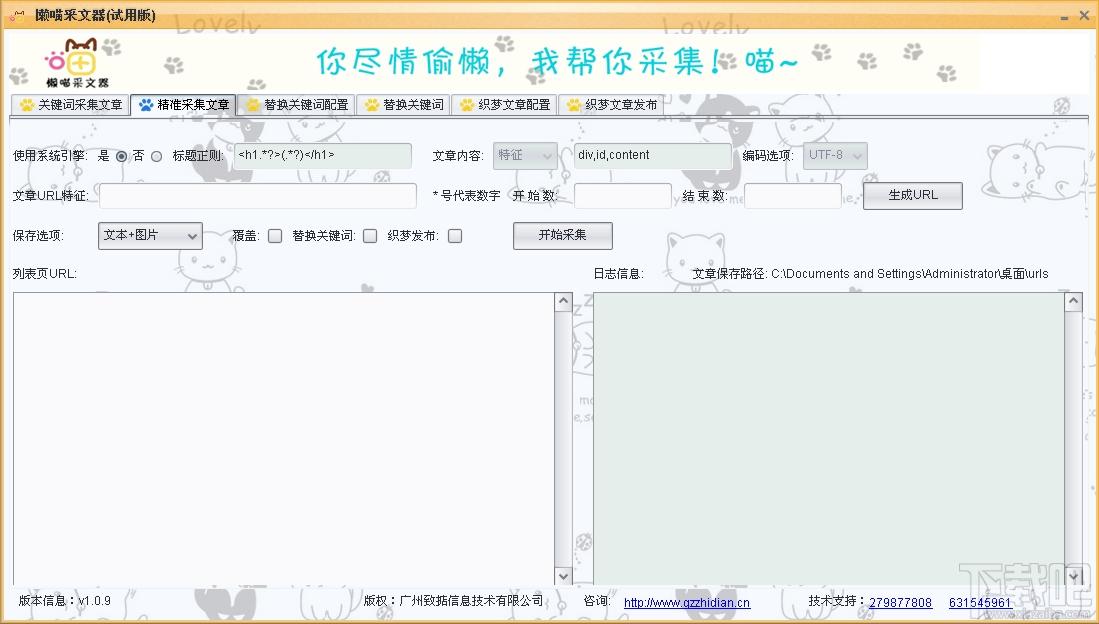
Task: Click the paw icon on 织梦文章发布 tab
Action: click(x=574, y=105)
